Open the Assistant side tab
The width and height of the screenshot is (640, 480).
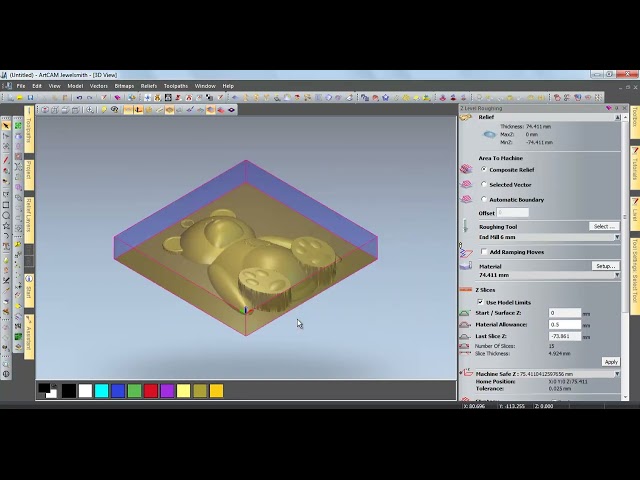pyautogui.click(x=29, y=336)
